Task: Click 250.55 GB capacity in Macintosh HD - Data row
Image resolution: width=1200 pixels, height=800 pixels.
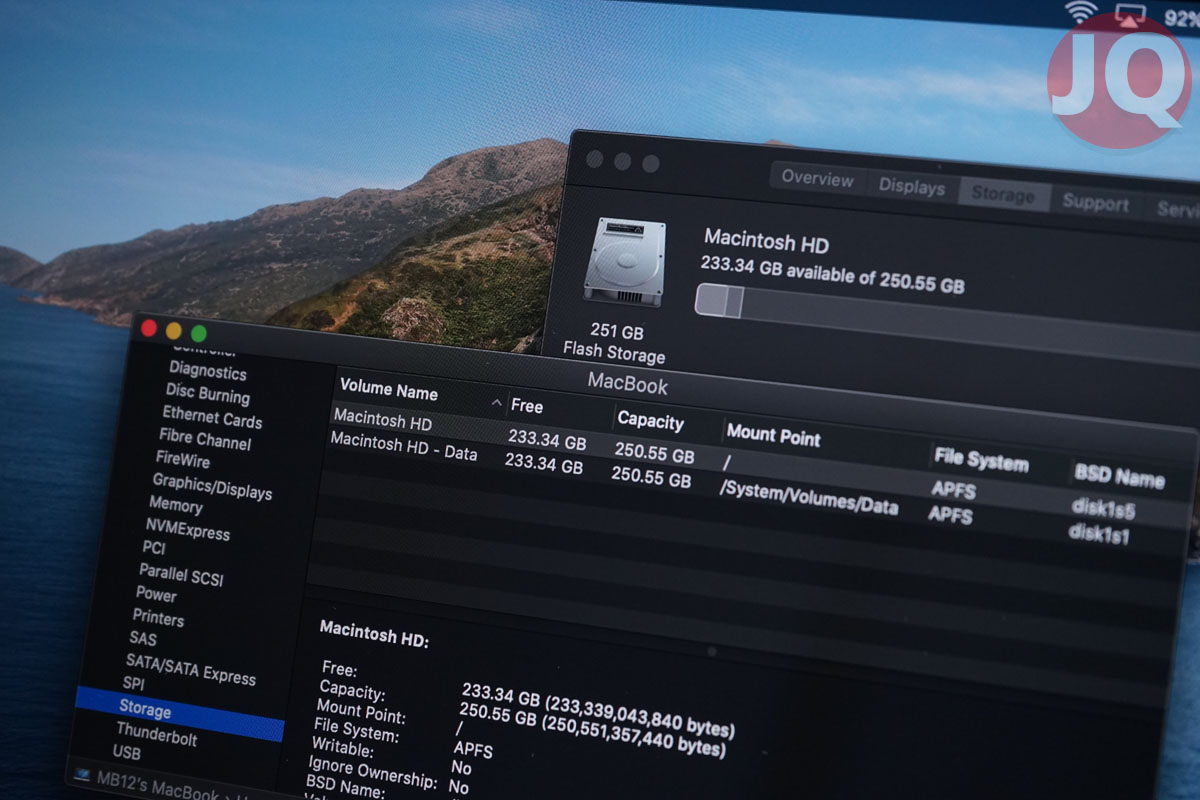Action: point(651,476)
